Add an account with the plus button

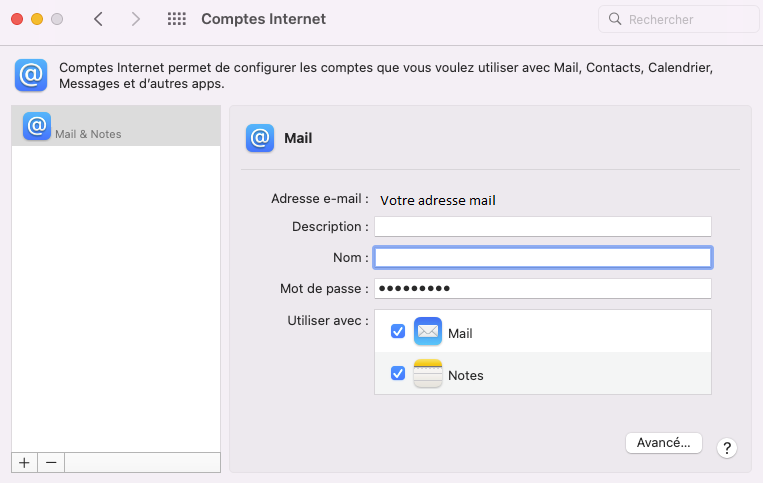click(24, 463)
